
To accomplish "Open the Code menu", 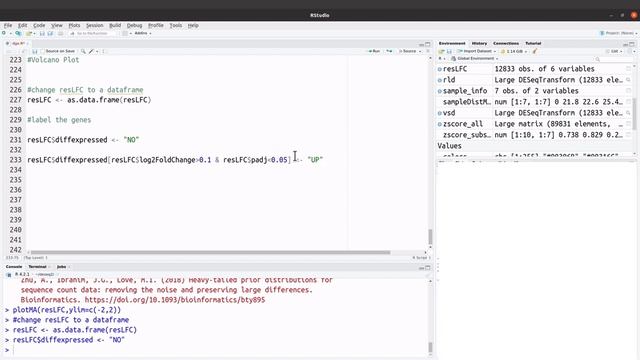I will 39,25.
